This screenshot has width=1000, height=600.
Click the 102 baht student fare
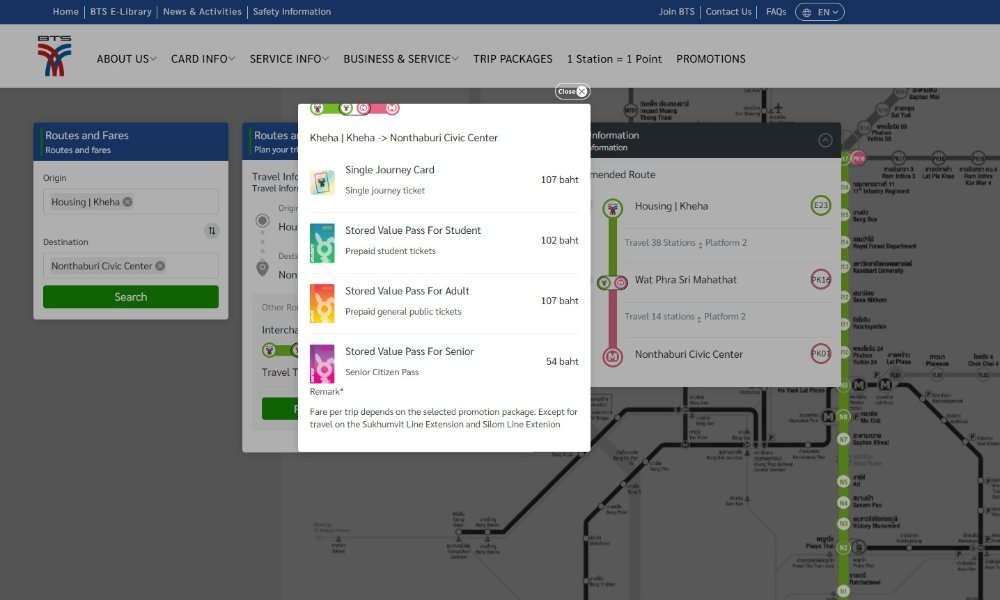559,240
